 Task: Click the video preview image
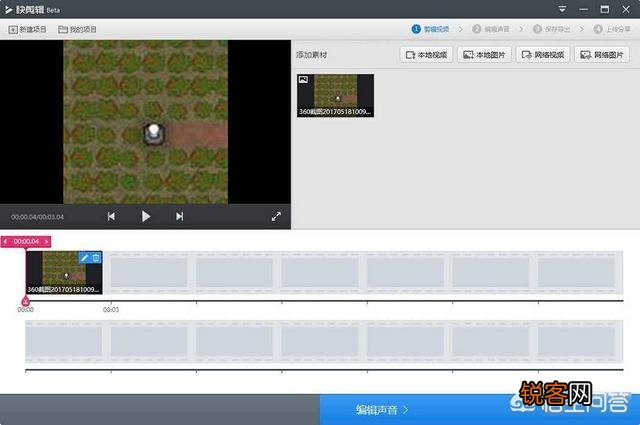[x=146, y=122]
